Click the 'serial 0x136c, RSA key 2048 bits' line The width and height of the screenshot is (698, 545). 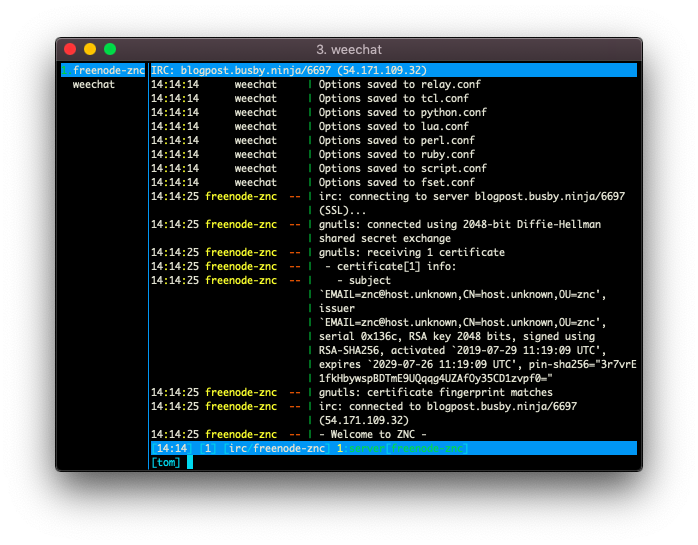pos(457,337)
